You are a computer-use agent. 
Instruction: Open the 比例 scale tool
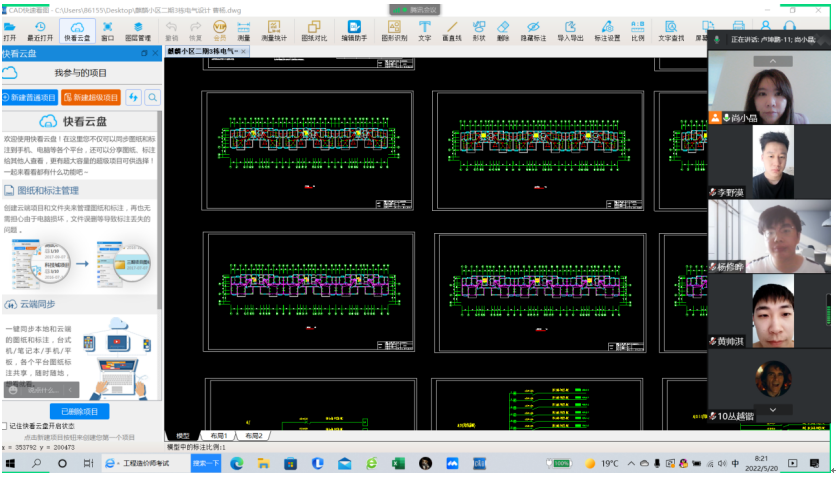coord(637,29)
